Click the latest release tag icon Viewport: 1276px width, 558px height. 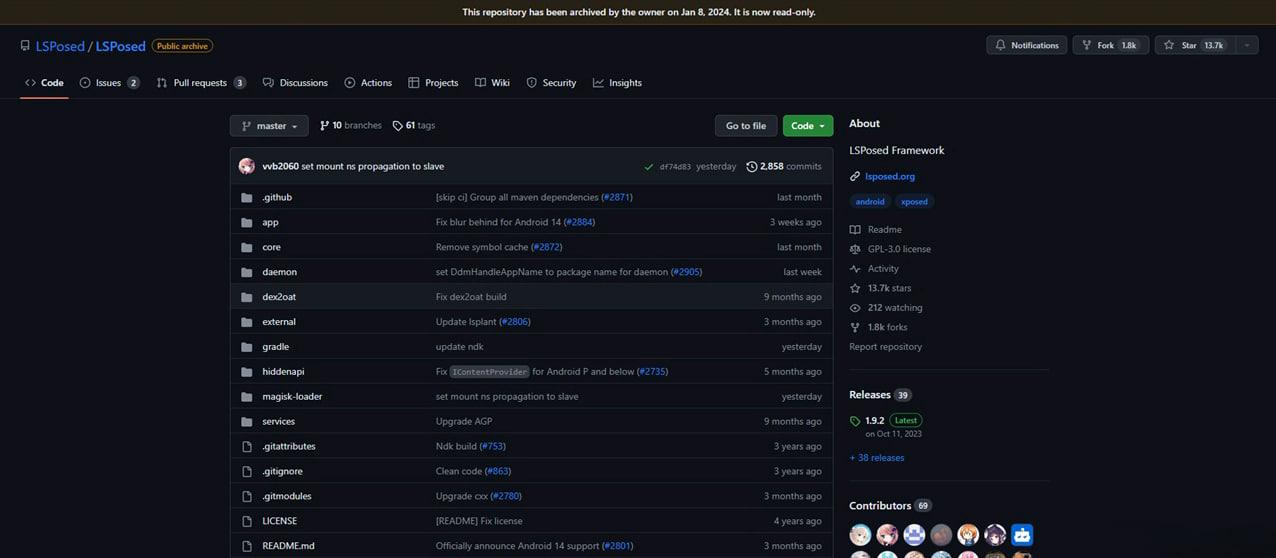coord(855,421)
